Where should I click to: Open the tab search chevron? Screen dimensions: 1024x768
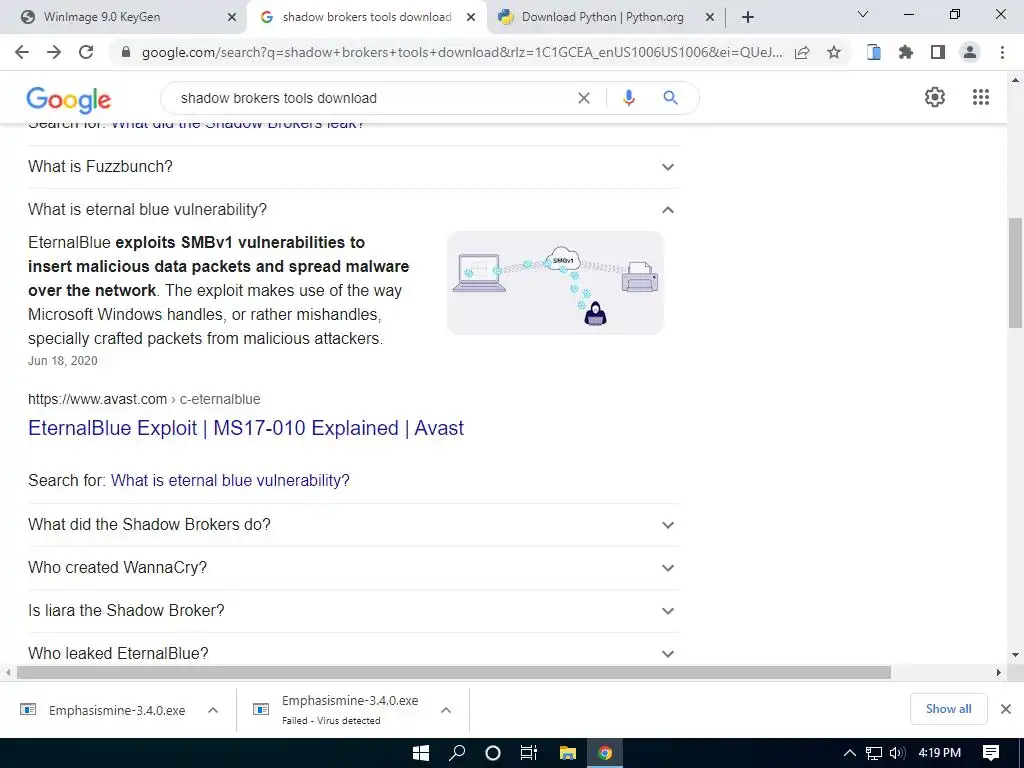863,14
